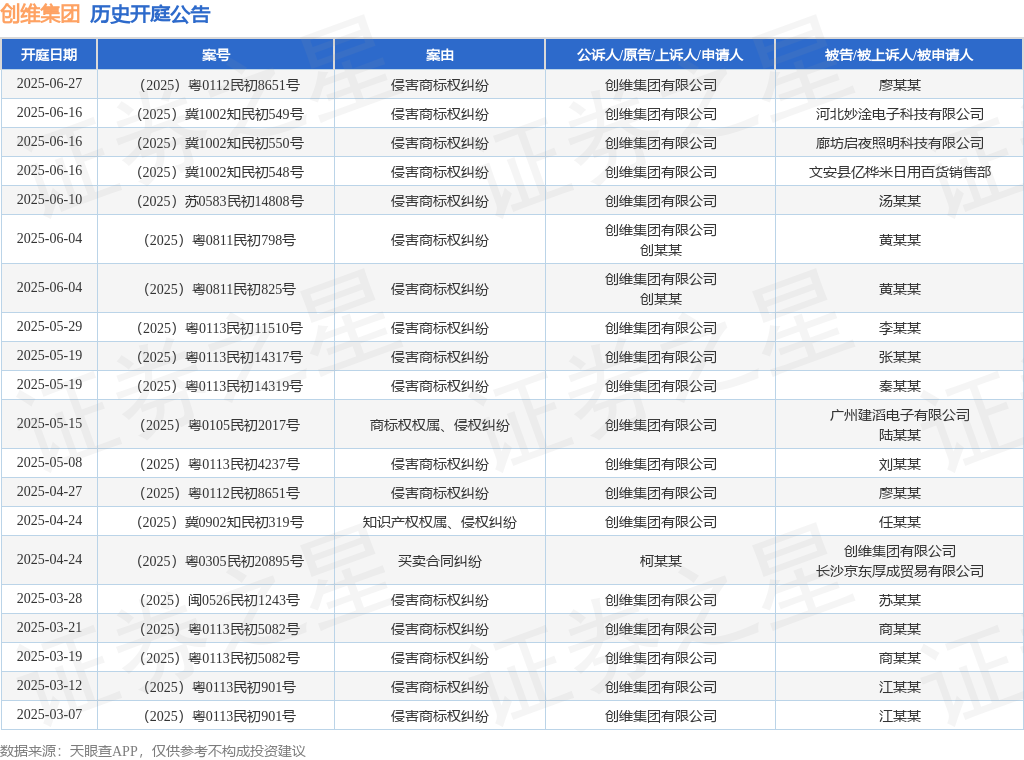Click defendant 广州建滔电子有限公司
This screenshot has height=760, width=1024.
click(x=899, y=415)
